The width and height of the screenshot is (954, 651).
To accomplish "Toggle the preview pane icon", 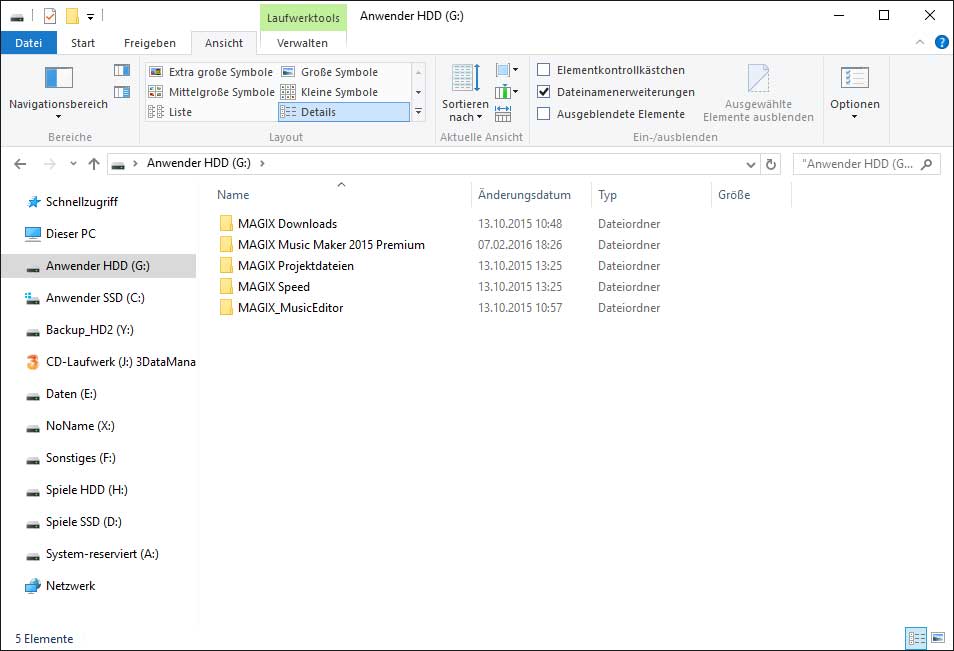I will point(122,70).
